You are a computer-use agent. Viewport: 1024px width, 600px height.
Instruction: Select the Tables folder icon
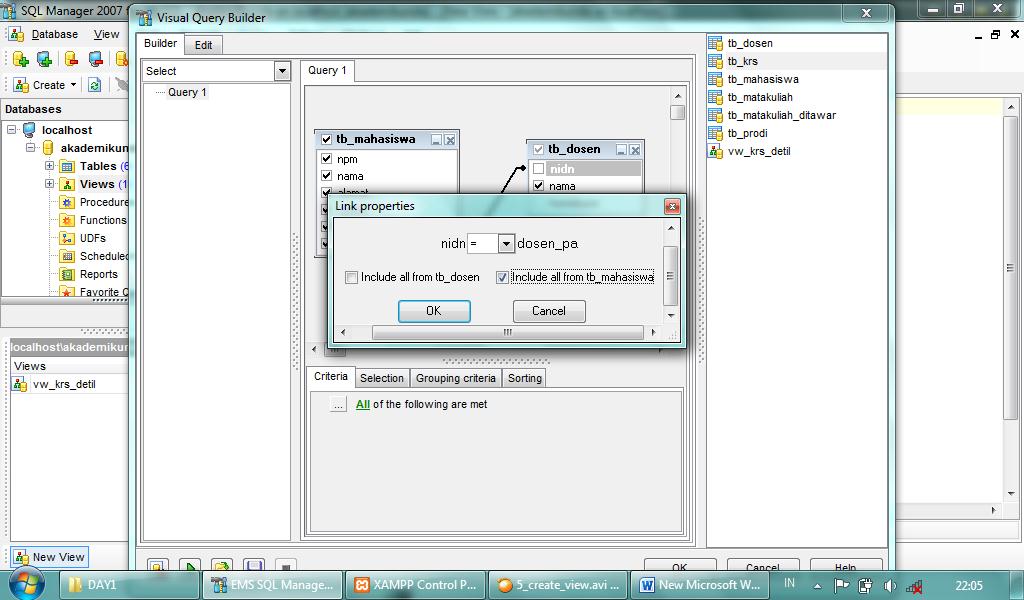(x=67, y=166)
